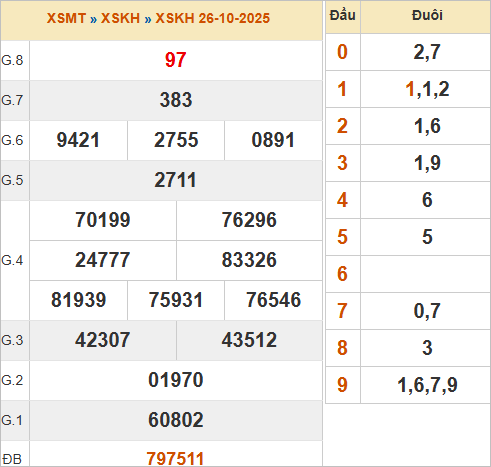This screenshot has height=467, width=491.
Task: Click the G.2 row label
Action: (x=12, y=380)
